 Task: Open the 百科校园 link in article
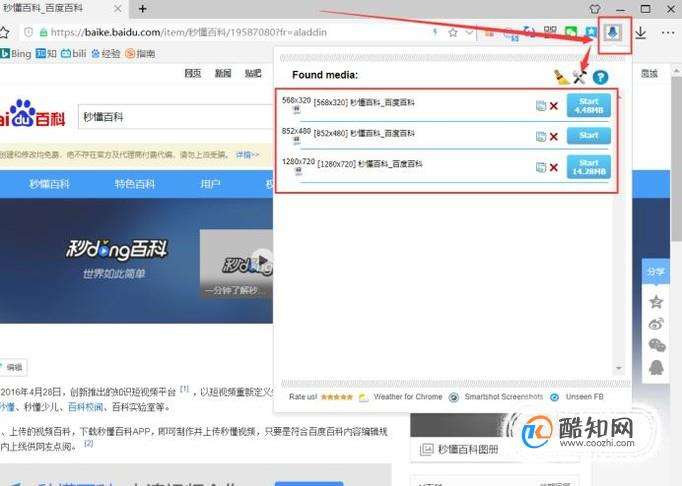(85, 407)
